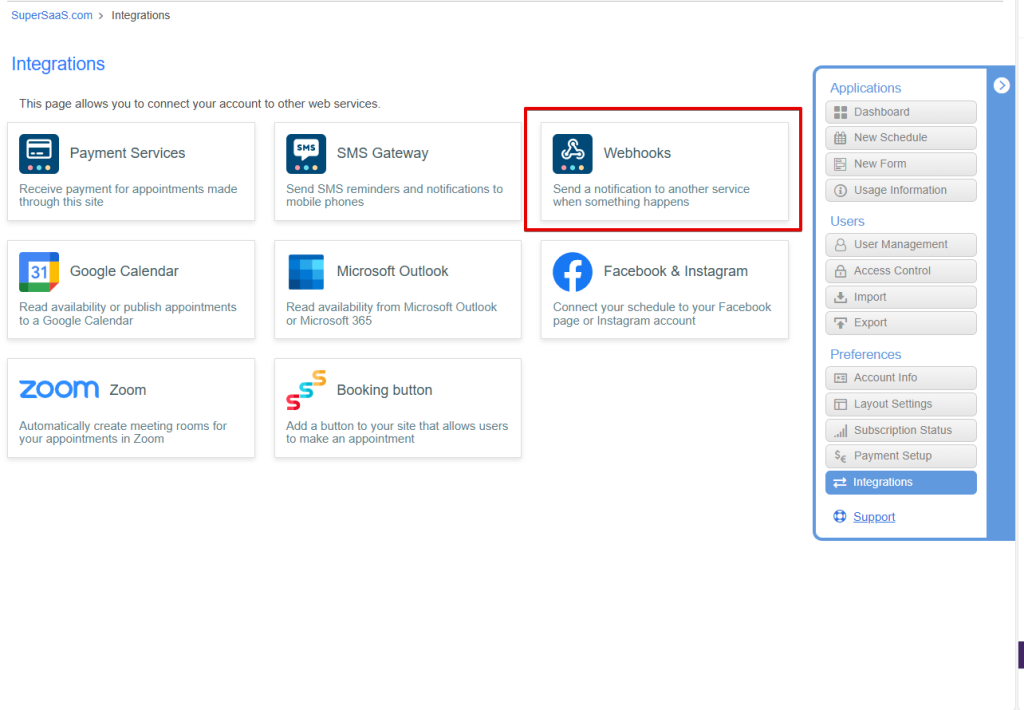Click the Facebook logo icon
Screen dimensions: 1024x710
(572, 272)
